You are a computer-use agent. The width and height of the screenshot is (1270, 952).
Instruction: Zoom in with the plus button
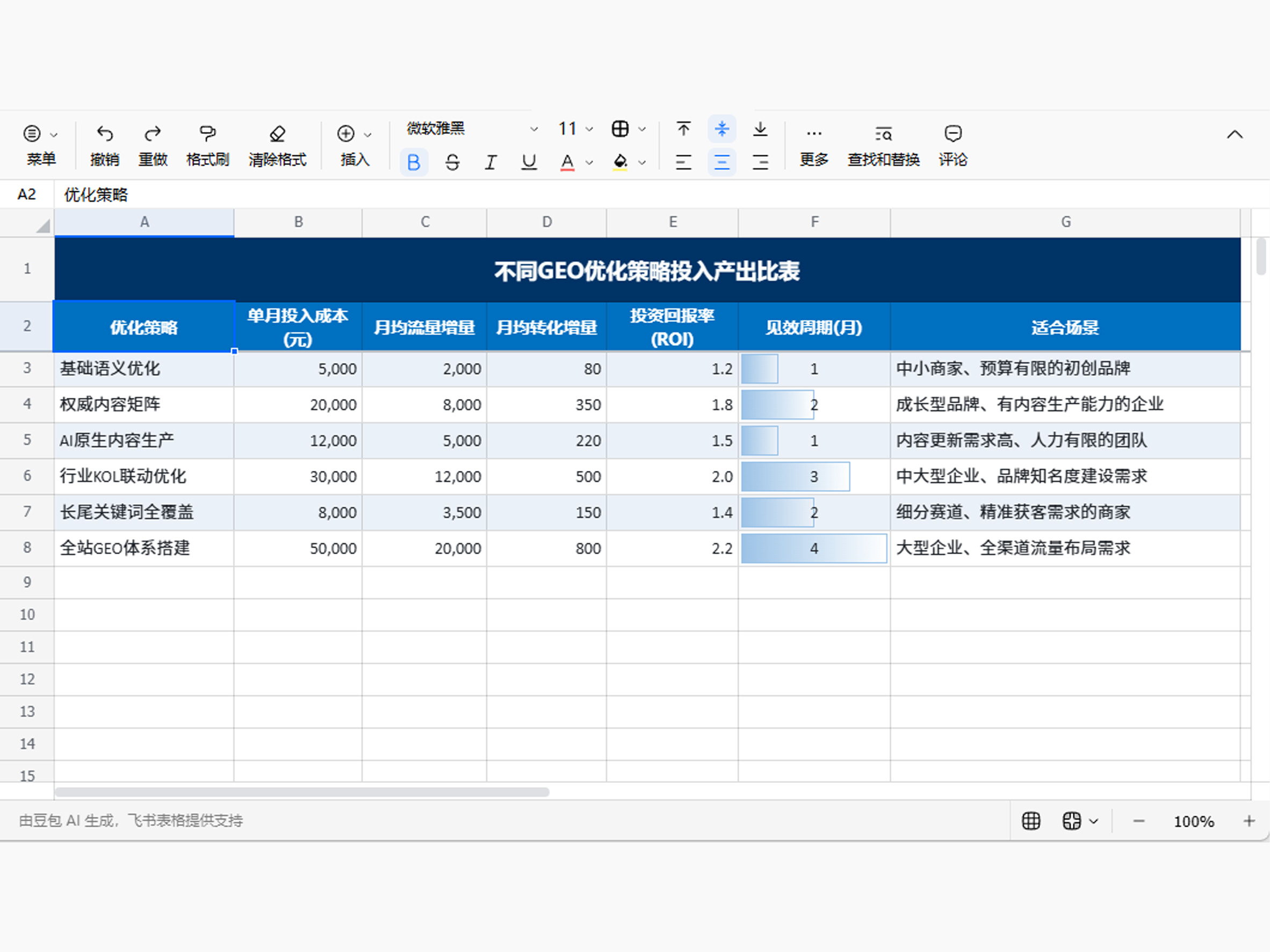[x=1249, y=821]
